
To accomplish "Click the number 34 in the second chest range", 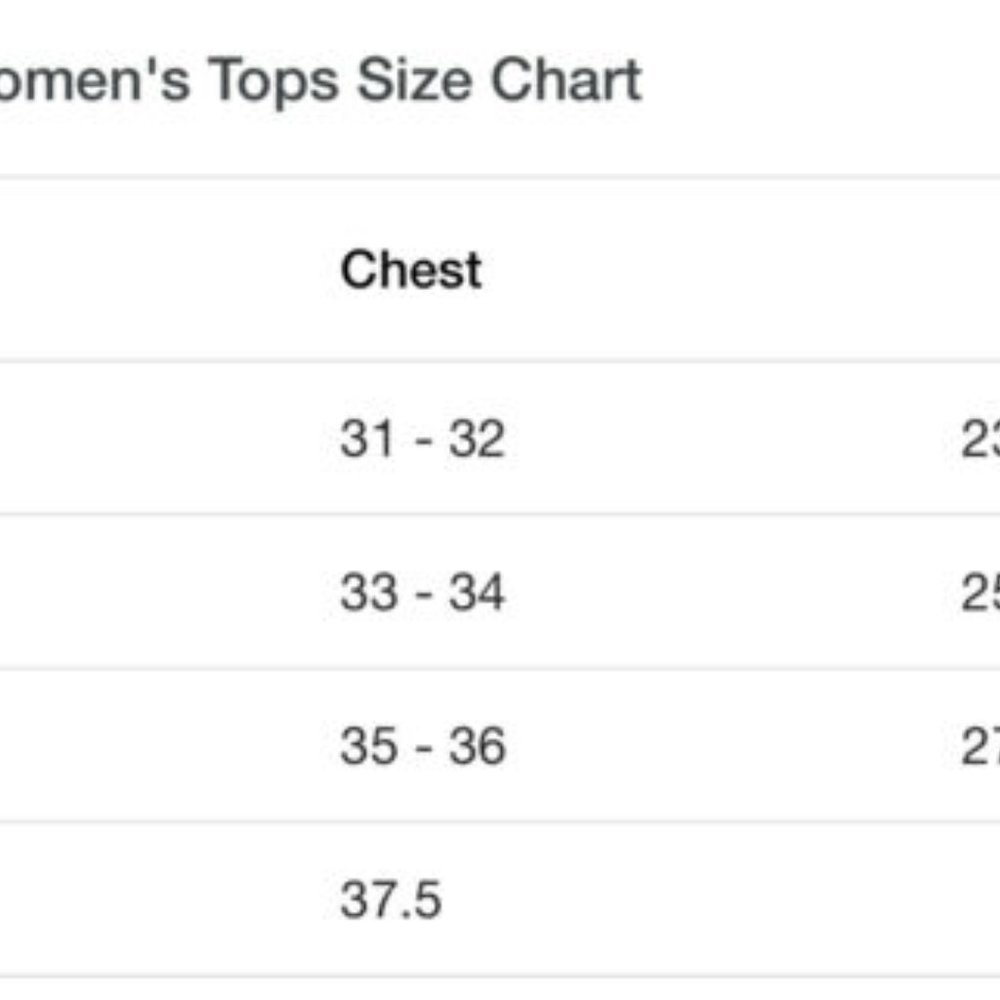I will pyautogui.click(x=476, y=593).
